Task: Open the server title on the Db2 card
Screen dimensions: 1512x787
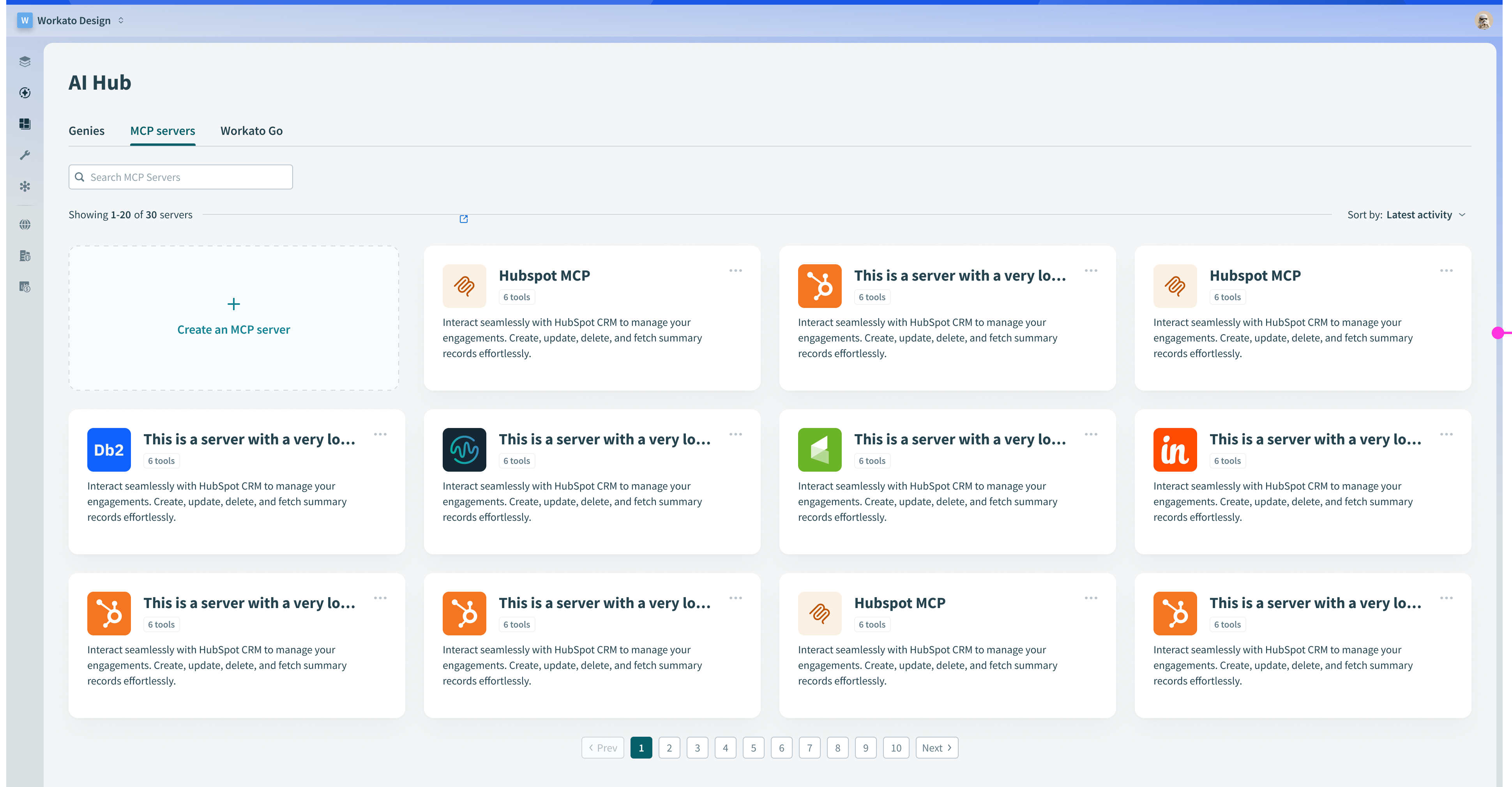Action: [x=249, y=439]
